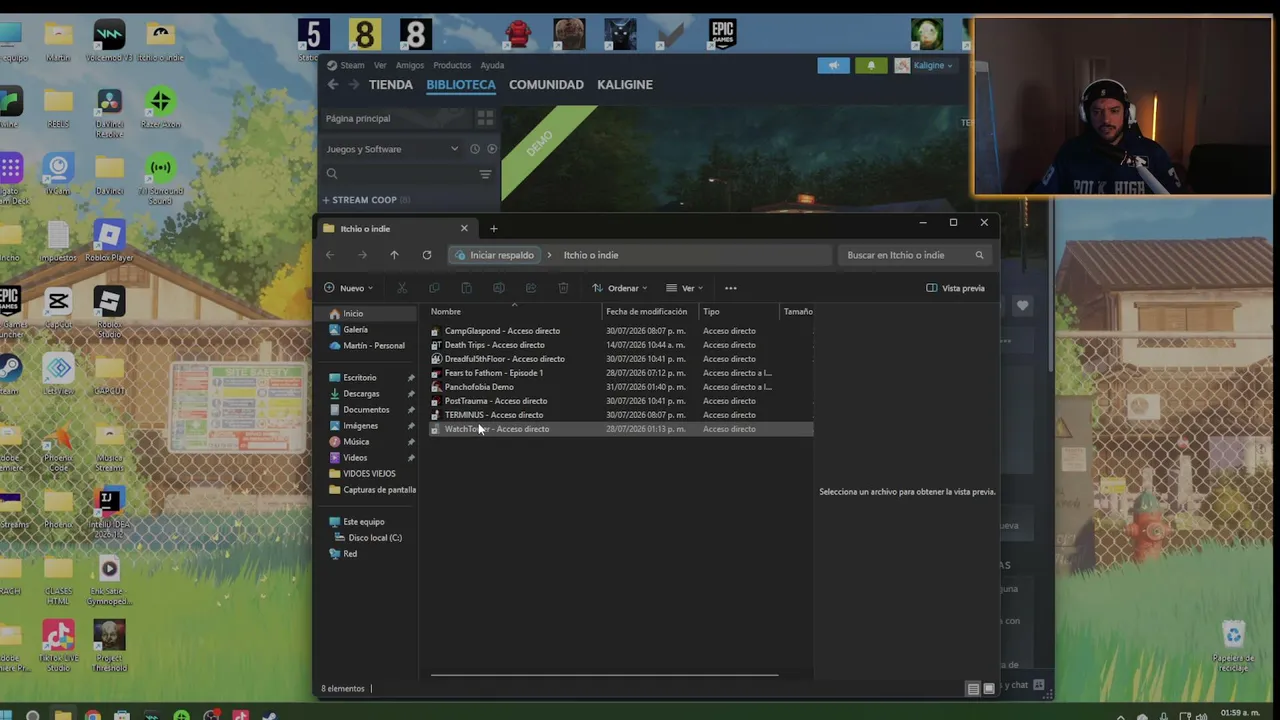Click the Copy icon in Explorer toolbar
Viewport: 1280px width, 720px height.
(x=434, y=288)
